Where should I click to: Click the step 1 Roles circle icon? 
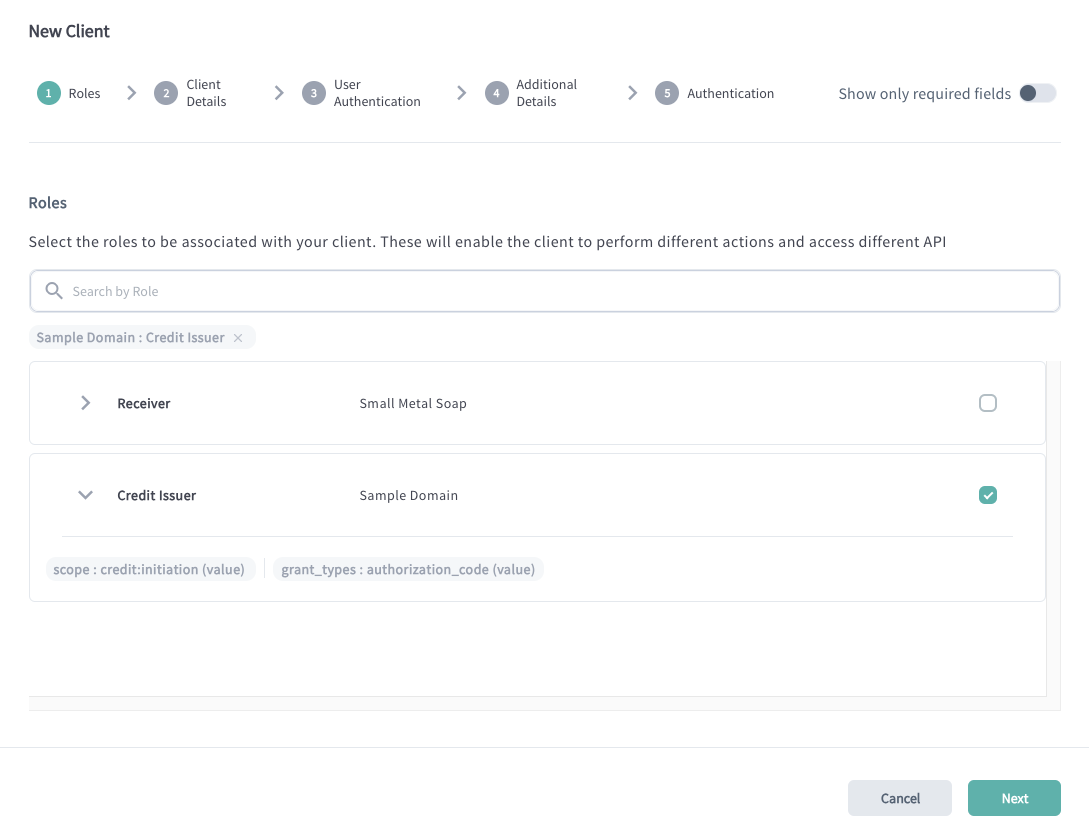click(48, 92)
